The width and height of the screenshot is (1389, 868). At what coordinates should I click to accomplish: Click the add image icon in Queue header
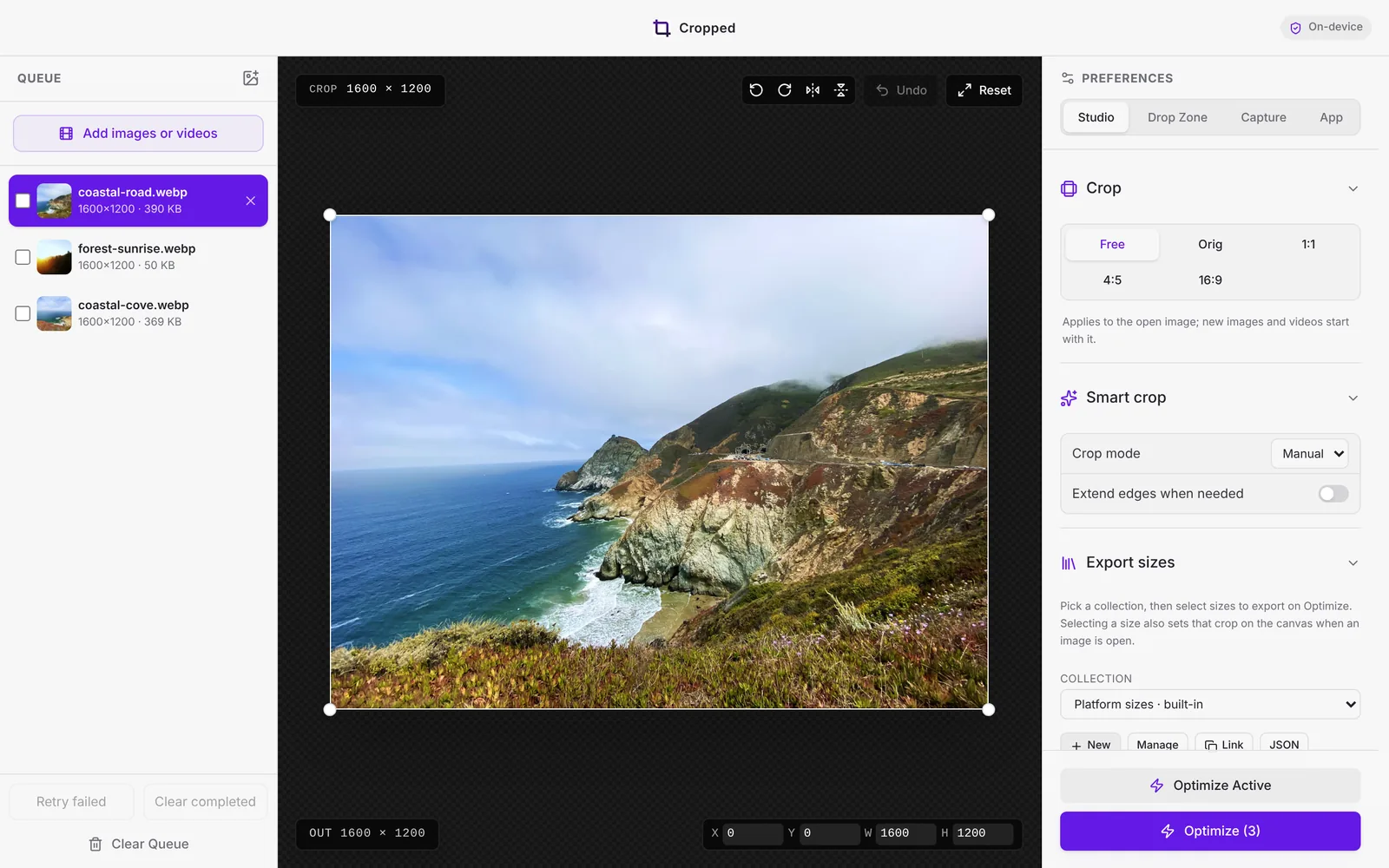pyautogui.click(x=251, y=78)
